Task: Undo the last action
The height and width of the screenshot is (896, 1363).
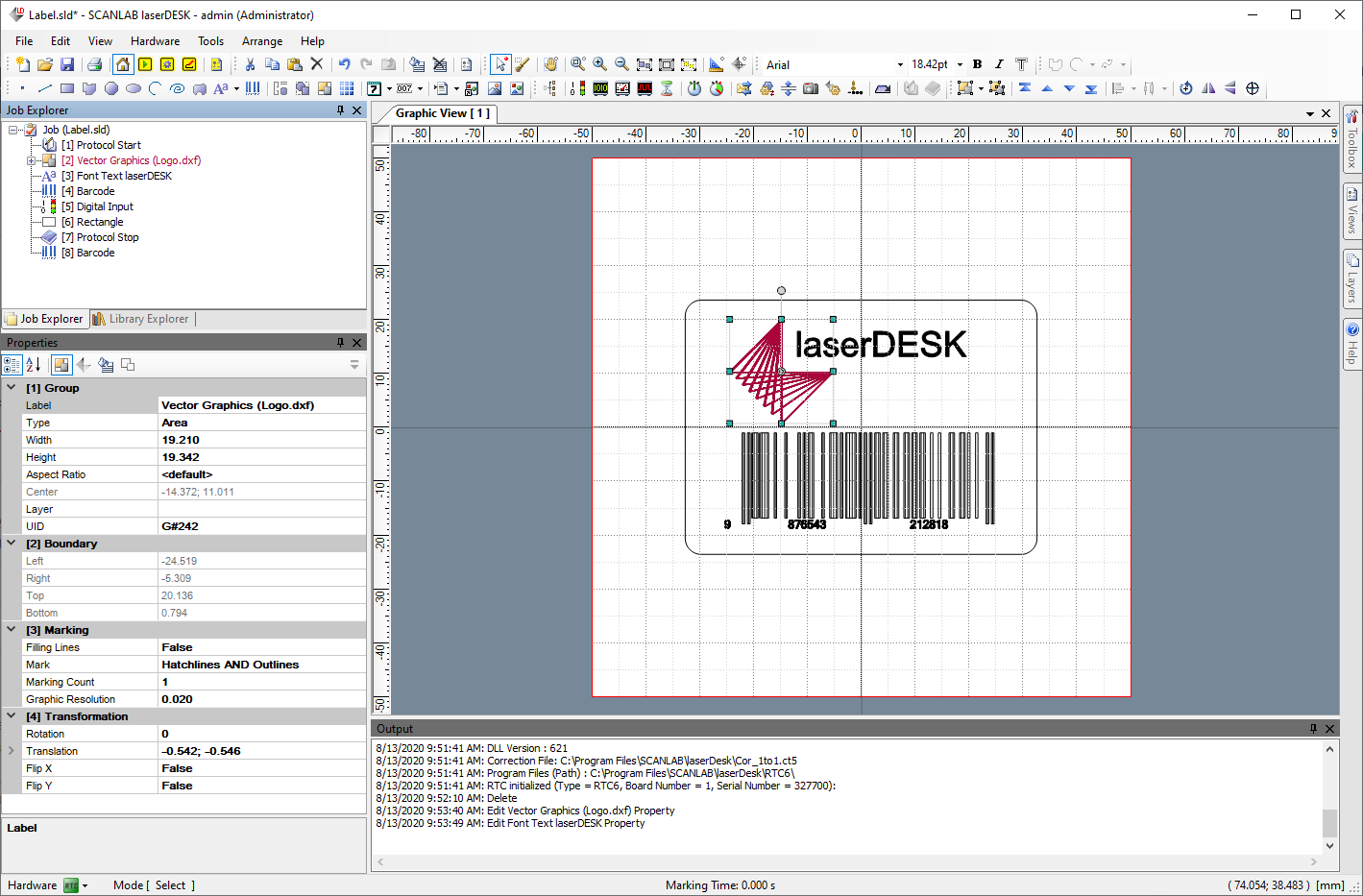Action: pos(344,64)
